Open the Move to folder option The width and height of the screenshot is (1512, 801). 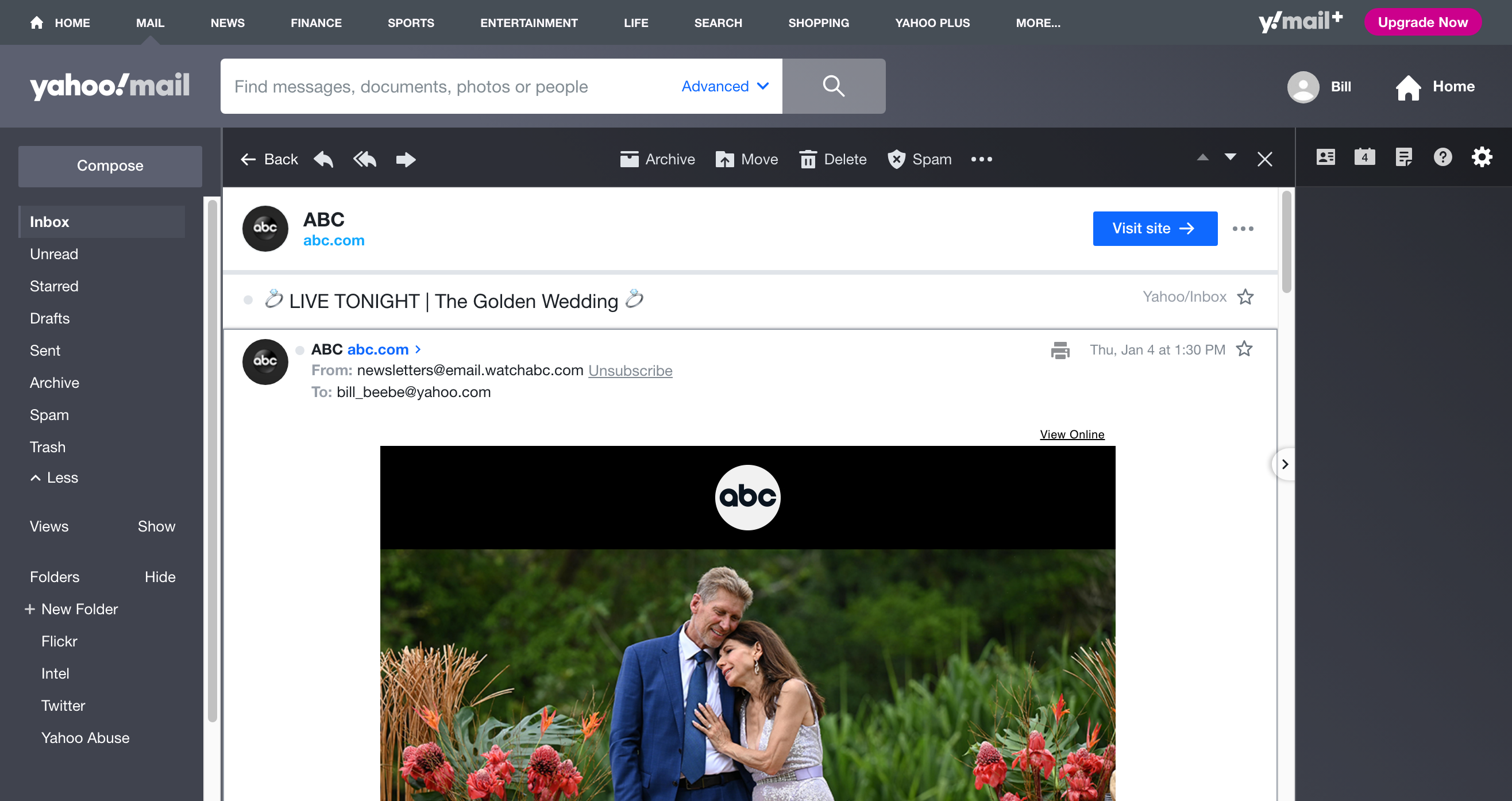pos(747,159)
